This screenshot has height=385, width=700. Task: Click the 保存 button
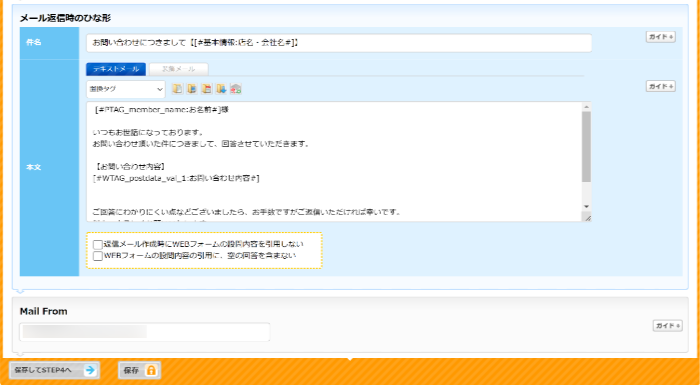click(x=139, y=370)
